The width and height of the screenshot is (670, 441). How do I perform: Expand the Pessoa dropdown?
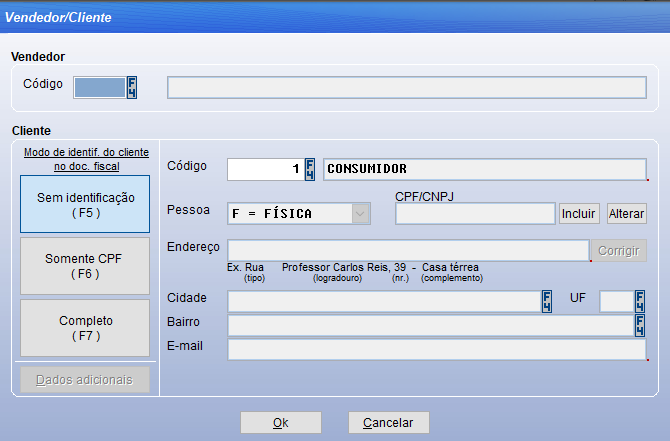click(x=360, y=213)
